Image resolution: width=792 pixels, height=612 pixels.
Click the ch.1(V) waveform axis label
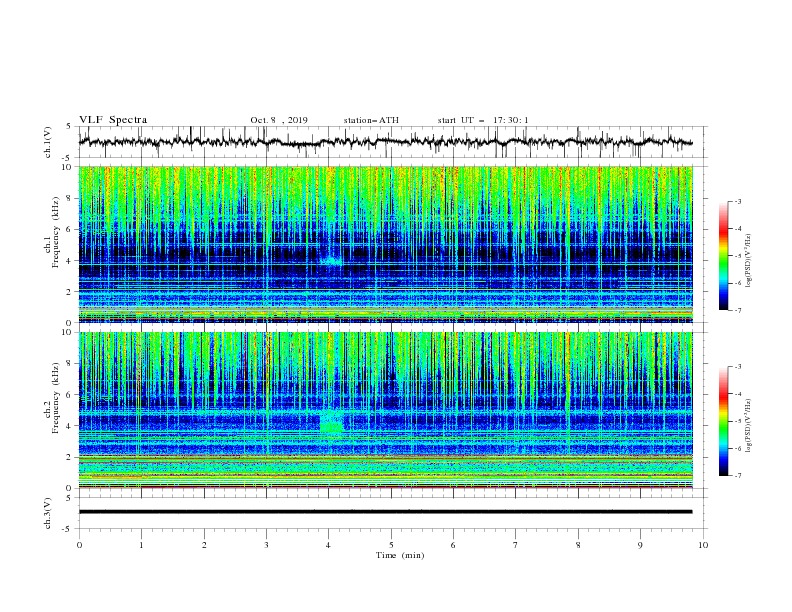click(x=48, y=142)
